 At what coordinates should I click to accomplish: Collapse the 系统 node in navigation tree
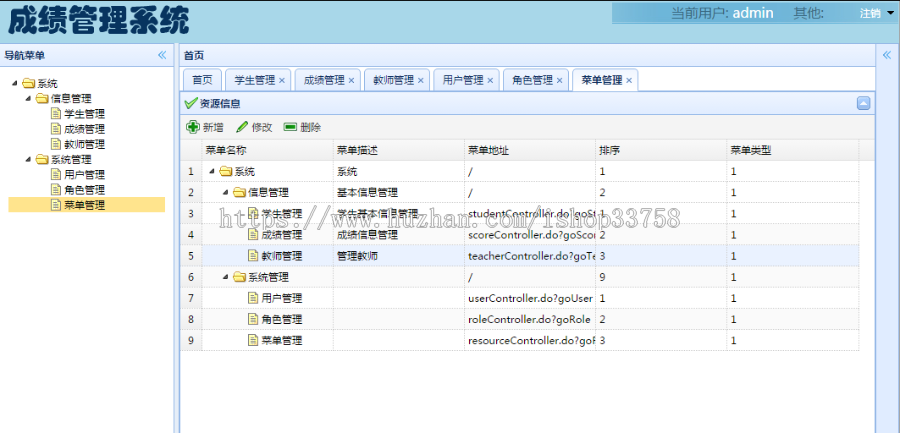(x=15, y=84)
